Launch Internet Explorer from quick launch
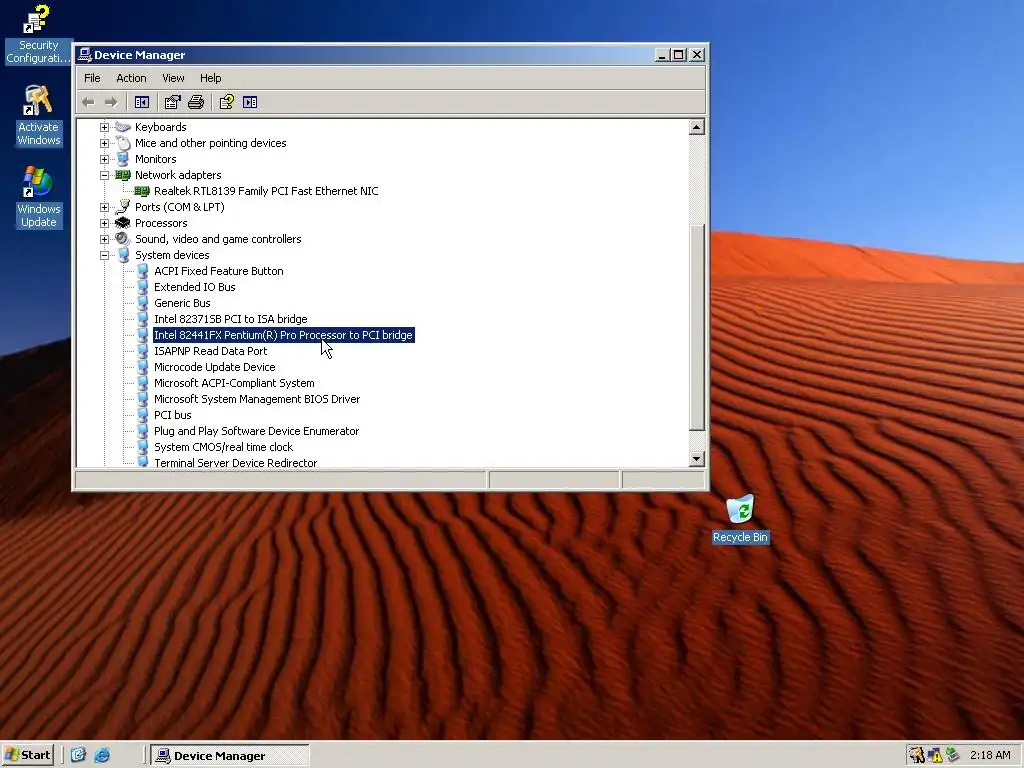Image resolution: width=1024 pixels, height=768 pixels. [x=102, y=755]
